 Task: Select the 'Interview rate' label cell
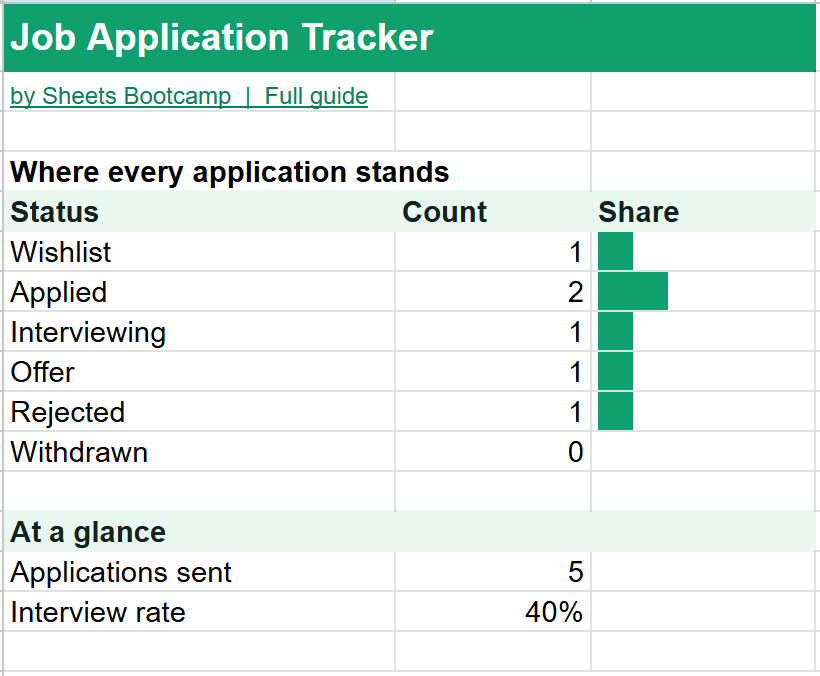tap(199, 612)
